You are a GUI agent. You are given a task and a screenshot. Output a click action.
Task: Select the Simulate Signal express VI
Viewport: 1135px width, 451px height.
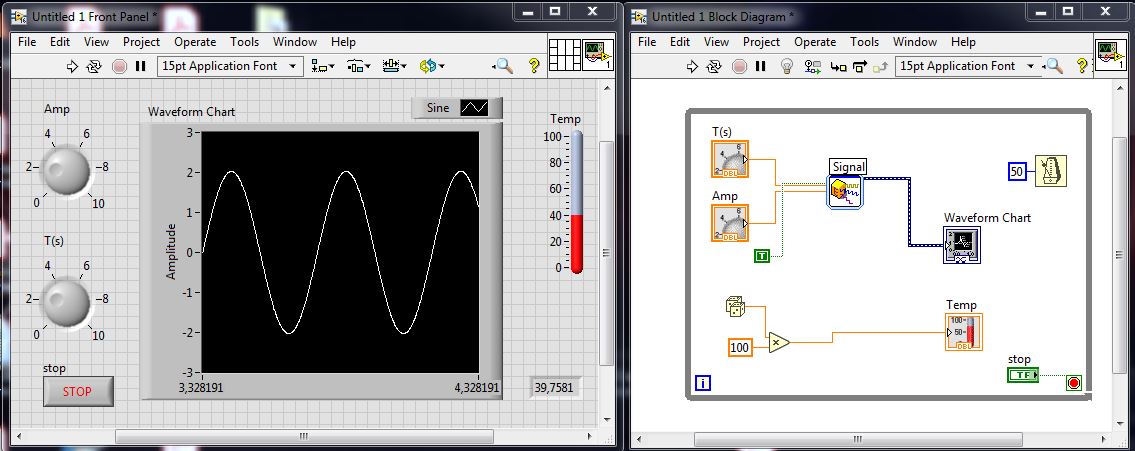point(845,190)
